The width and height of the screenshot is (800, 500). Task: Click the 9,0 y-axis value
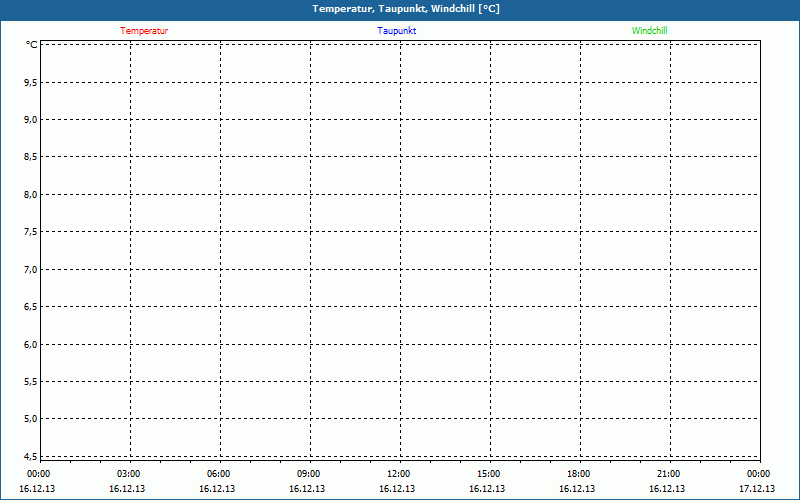(31, 120)
